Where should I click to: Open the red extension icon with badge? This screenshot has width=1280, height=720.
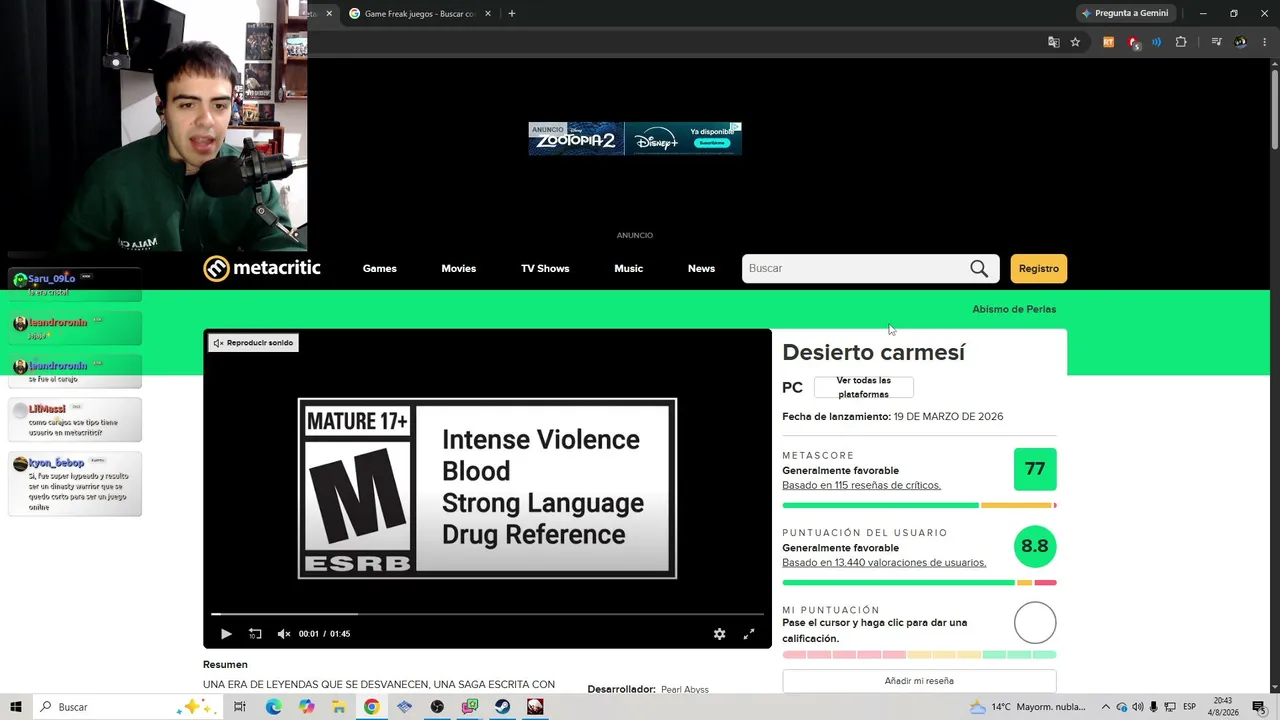click(x=1133, y=42)
